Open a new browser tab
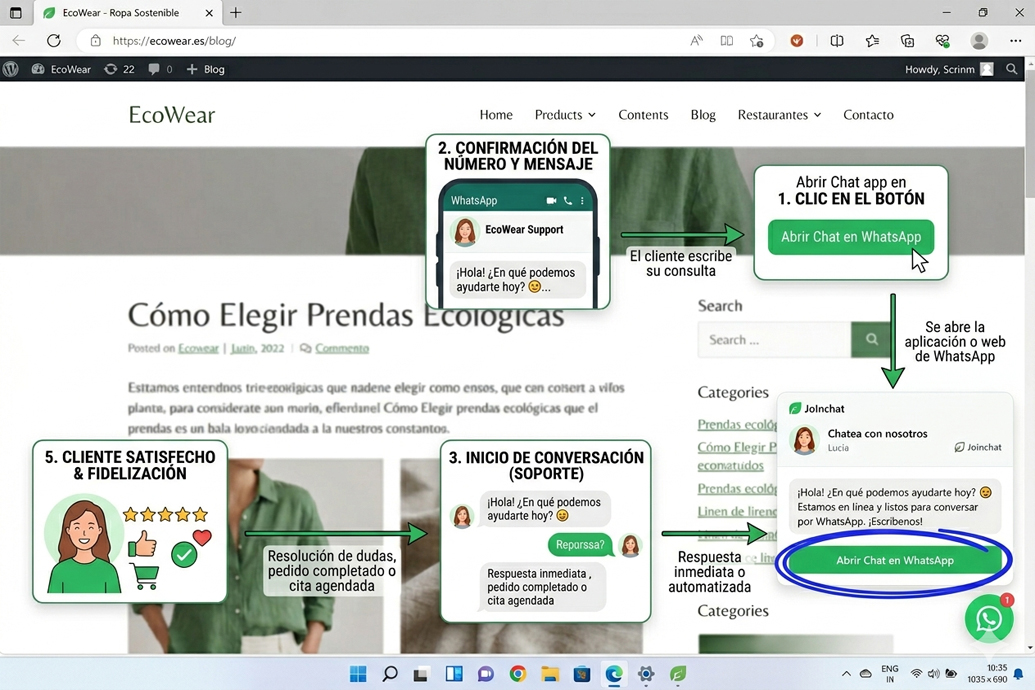The width and height of the screenshot is (1035, 690). tap(236, 13)
